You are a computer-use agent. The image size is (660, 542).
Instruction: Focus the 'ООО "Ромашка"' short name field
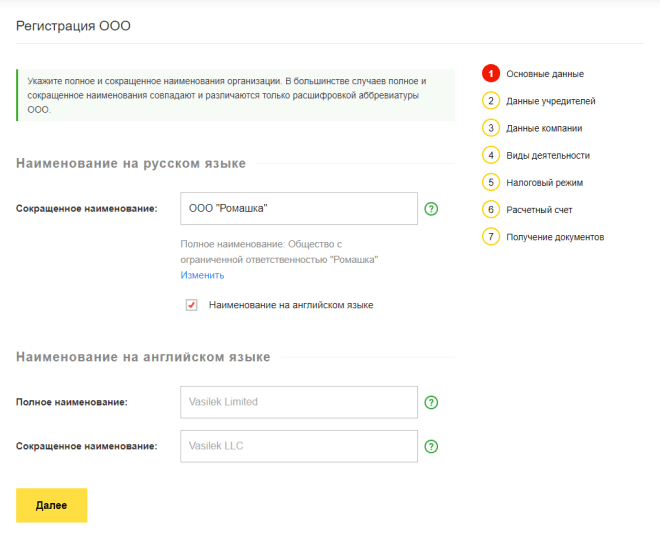coord(298,209)
